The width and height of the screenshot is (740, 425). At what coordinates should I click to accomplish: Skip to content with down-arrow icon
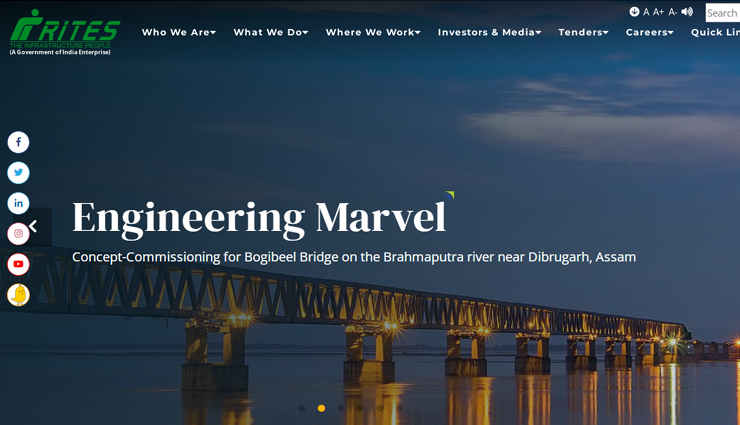[x=634, y=11]
